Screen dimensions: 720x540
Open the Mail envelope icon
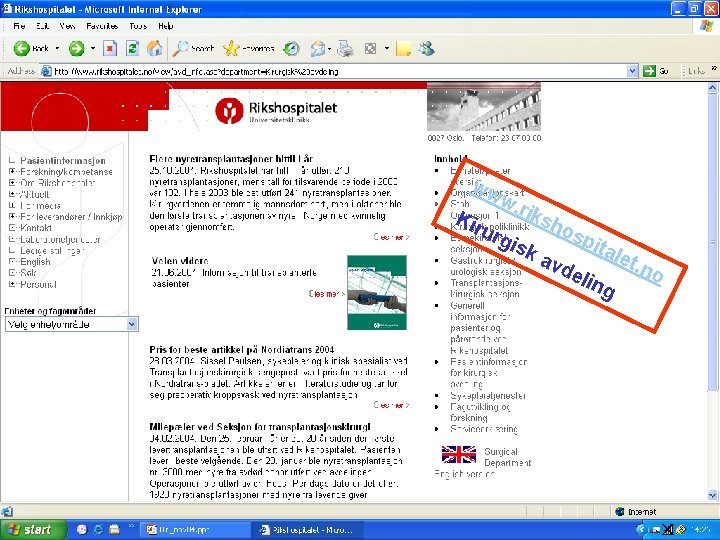pyautogui.click(x=317, y=48)
